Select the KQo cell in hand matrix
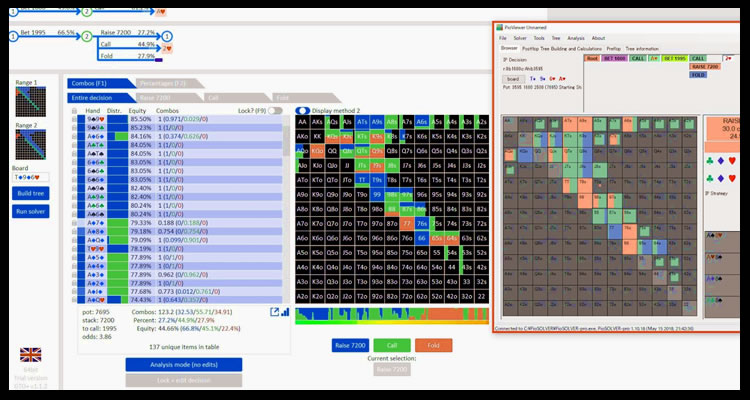 pyautogui.click(x=317, y=151)
